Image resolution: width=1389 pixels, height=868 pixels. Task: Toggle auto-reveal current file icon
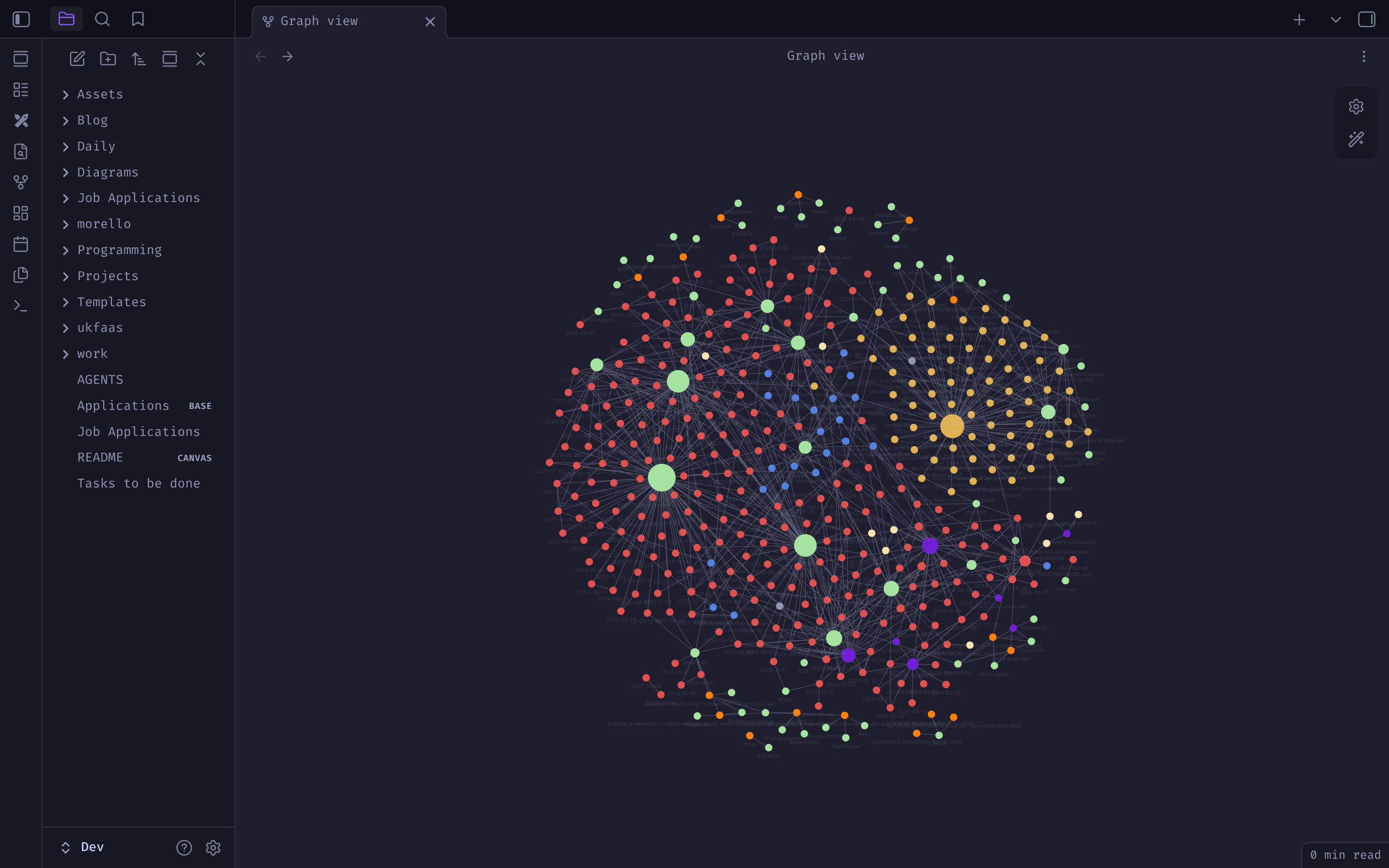(169, 58)
